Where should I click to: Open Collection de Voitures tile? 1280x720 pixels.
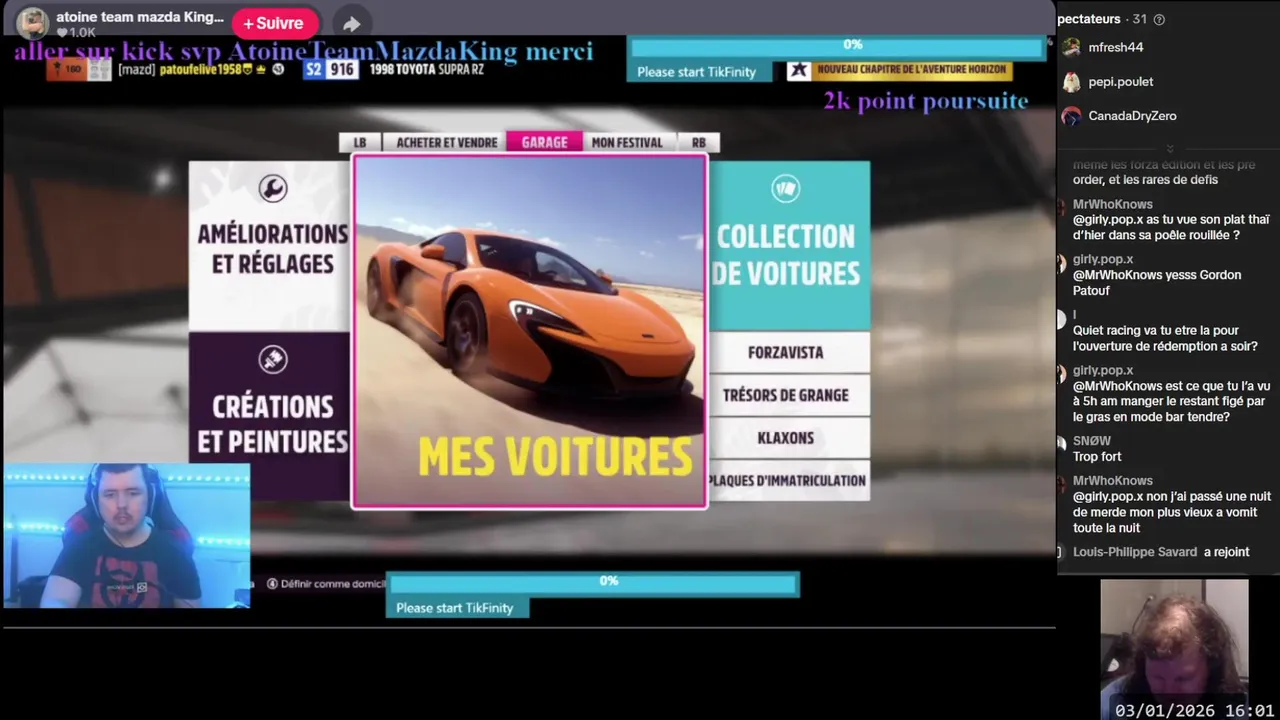[x=788, y=246]
